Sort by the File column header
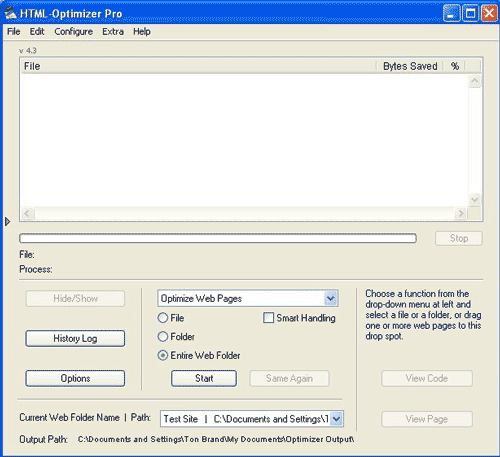The image size is (500, 457). [x=199, y=66]
